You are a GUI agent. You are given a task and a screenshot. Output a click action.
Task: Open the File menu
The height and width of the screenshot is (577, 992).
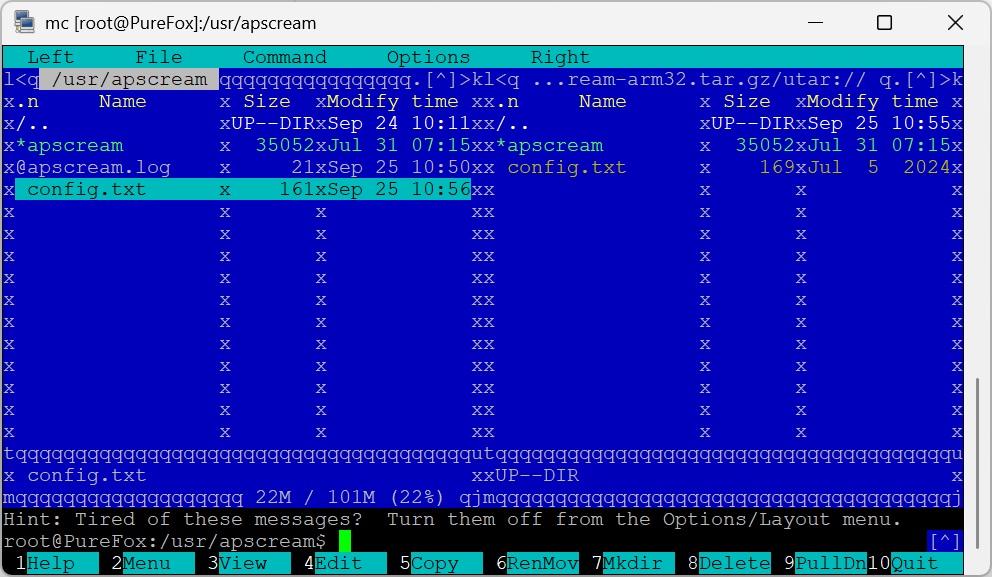click(x=159, y=57)
